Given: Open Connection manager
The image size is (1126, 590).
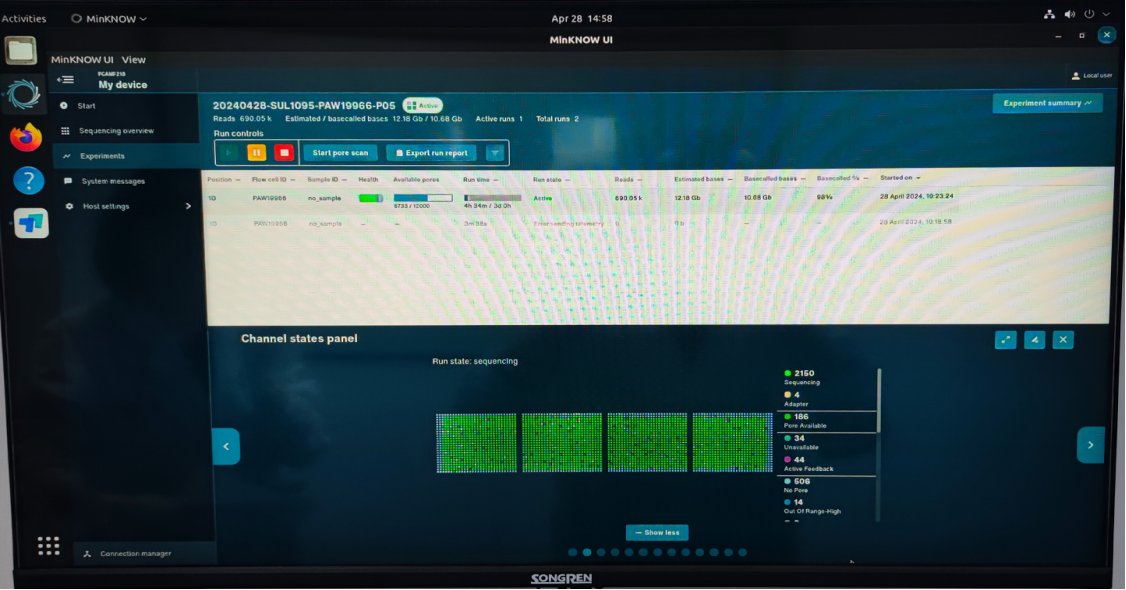Looking at the screenshot, I should (x=136, y=553).
